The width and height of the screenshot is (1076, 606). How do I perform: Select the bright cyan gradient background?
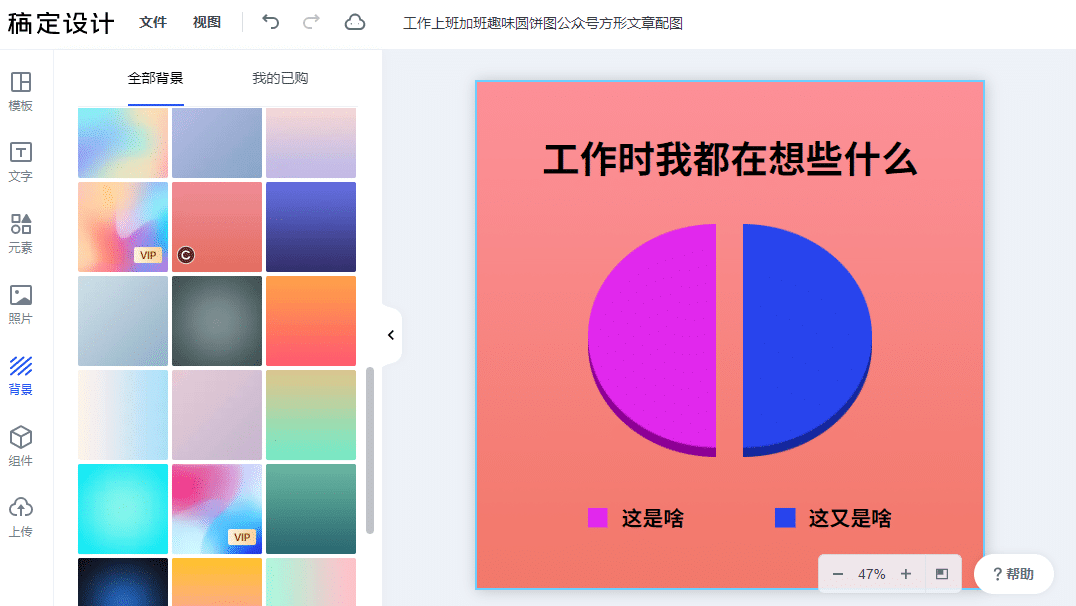point(123,509)
